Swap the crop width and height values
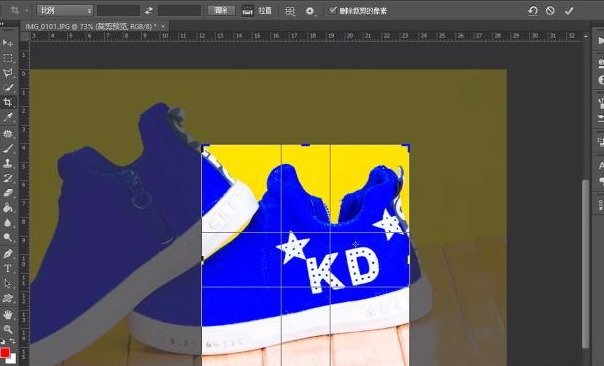The image size is (604, 366). tap(149, 11)
